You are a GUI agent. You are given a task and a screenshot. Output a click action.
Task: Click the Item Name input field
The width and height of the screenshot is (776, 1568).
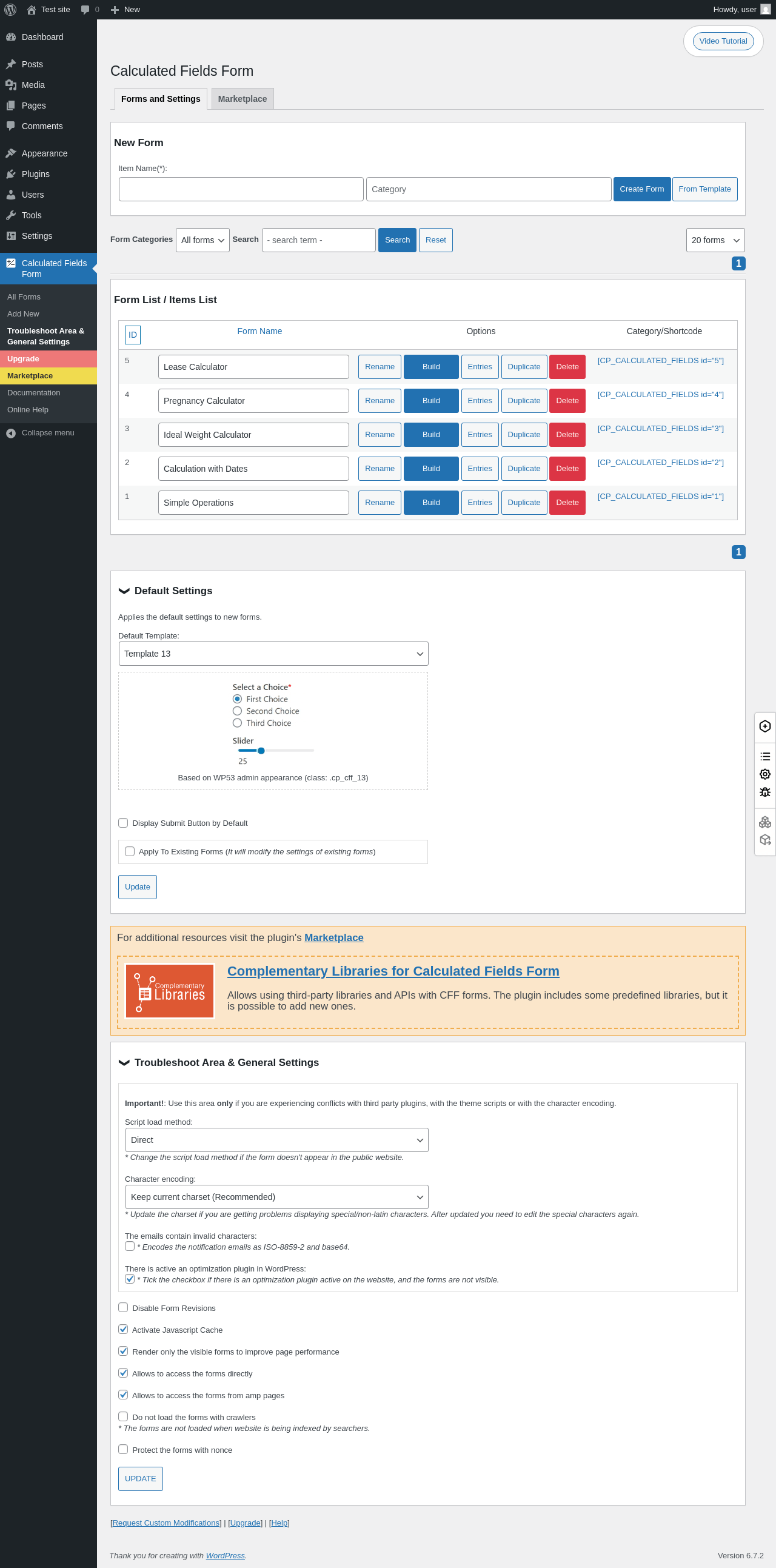(x=241, y=189)
